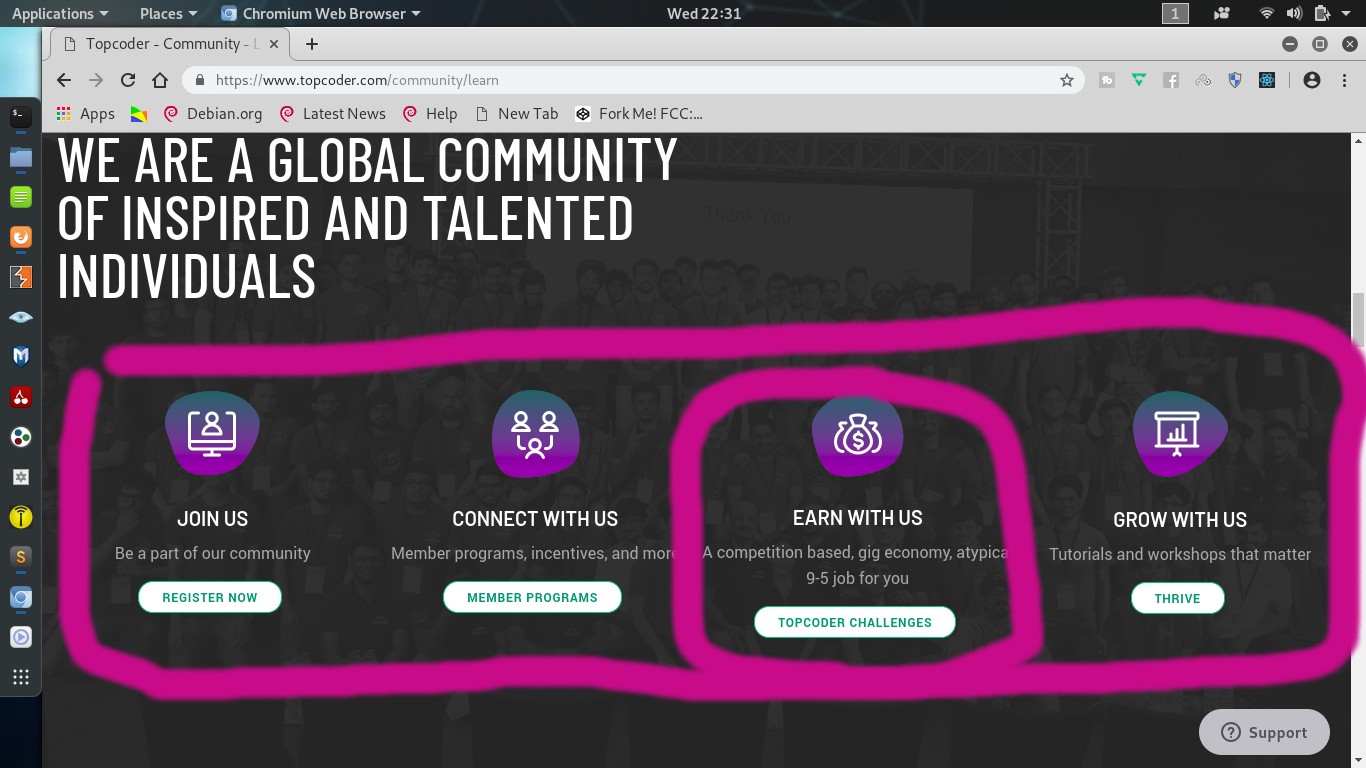
Task: Open the Fork Me! FCC bookmark
Action: tap(639, 114)
